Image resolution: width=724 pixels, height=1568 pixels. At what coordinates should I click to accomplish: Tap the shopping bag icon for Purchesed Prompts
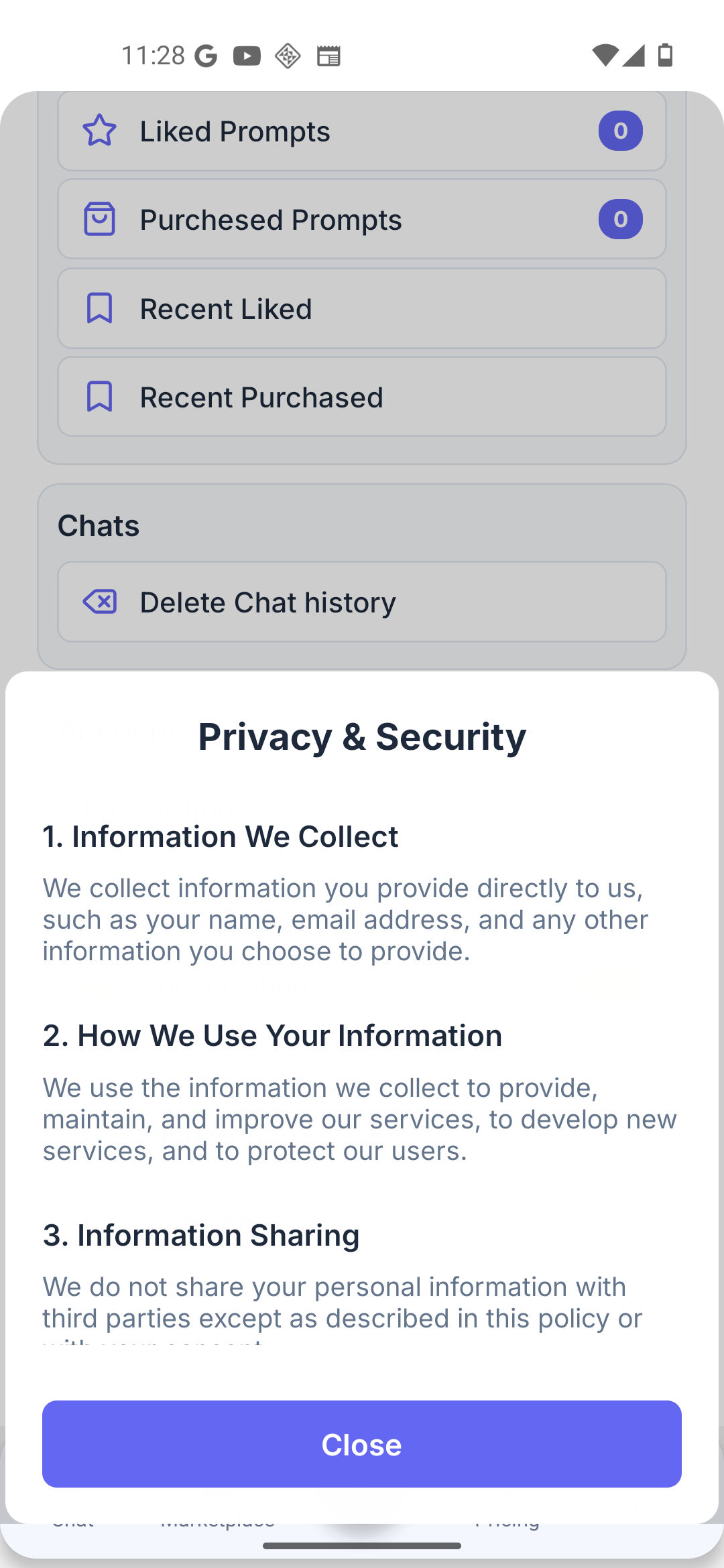[x=99, y=219]
